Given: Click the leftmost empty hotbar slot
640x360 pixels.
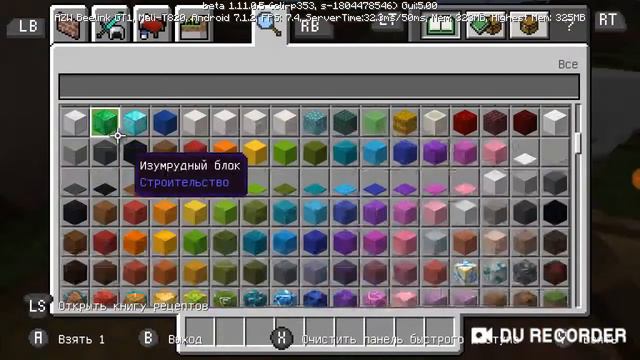Looking at the screenshot, I should tap(200, 331).
